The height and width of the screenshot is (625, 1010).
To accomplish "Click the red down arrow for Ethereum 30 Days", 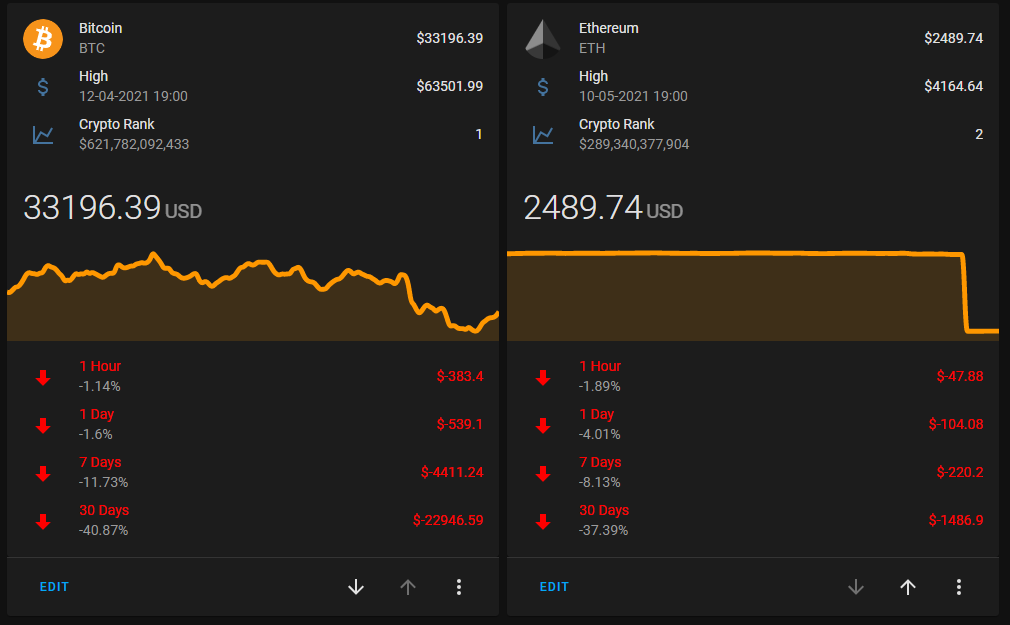I will [543, 521].
